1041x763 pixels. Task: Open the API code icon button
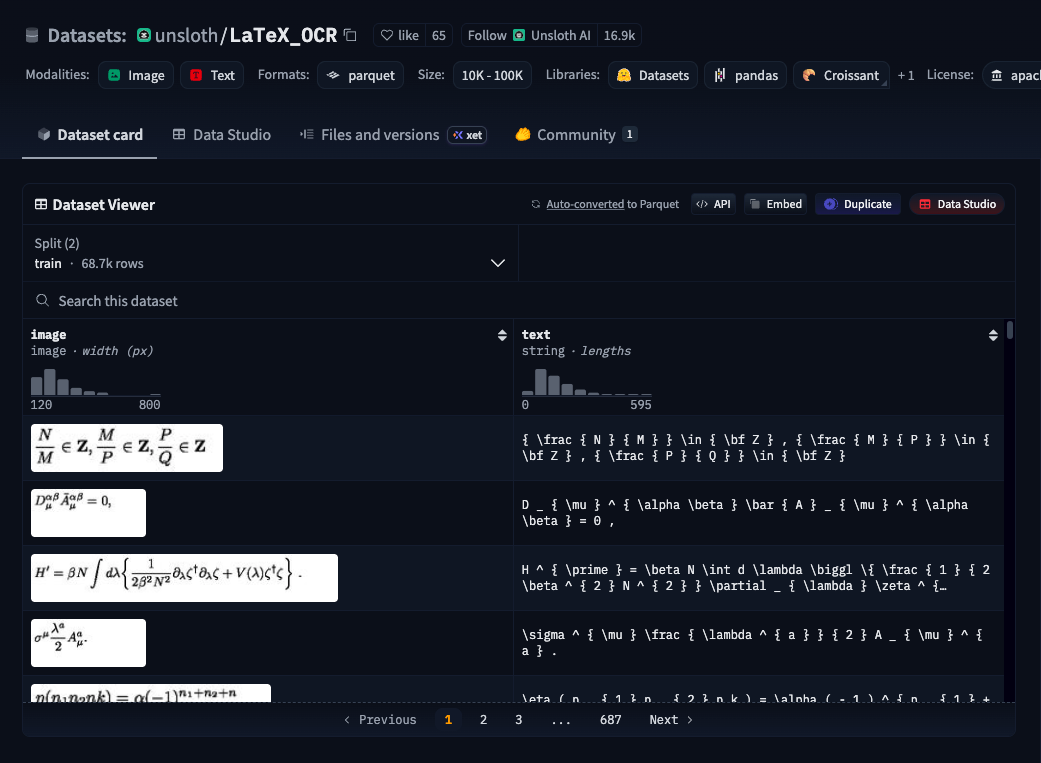pyautogui.click(x=714, y=204)
